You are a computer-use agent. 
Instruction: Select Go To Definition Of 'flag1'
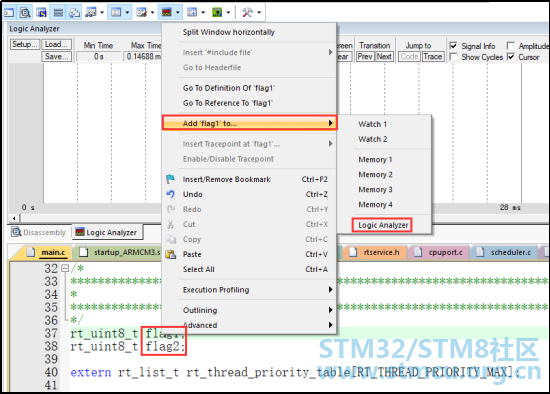tap(249, 88)
